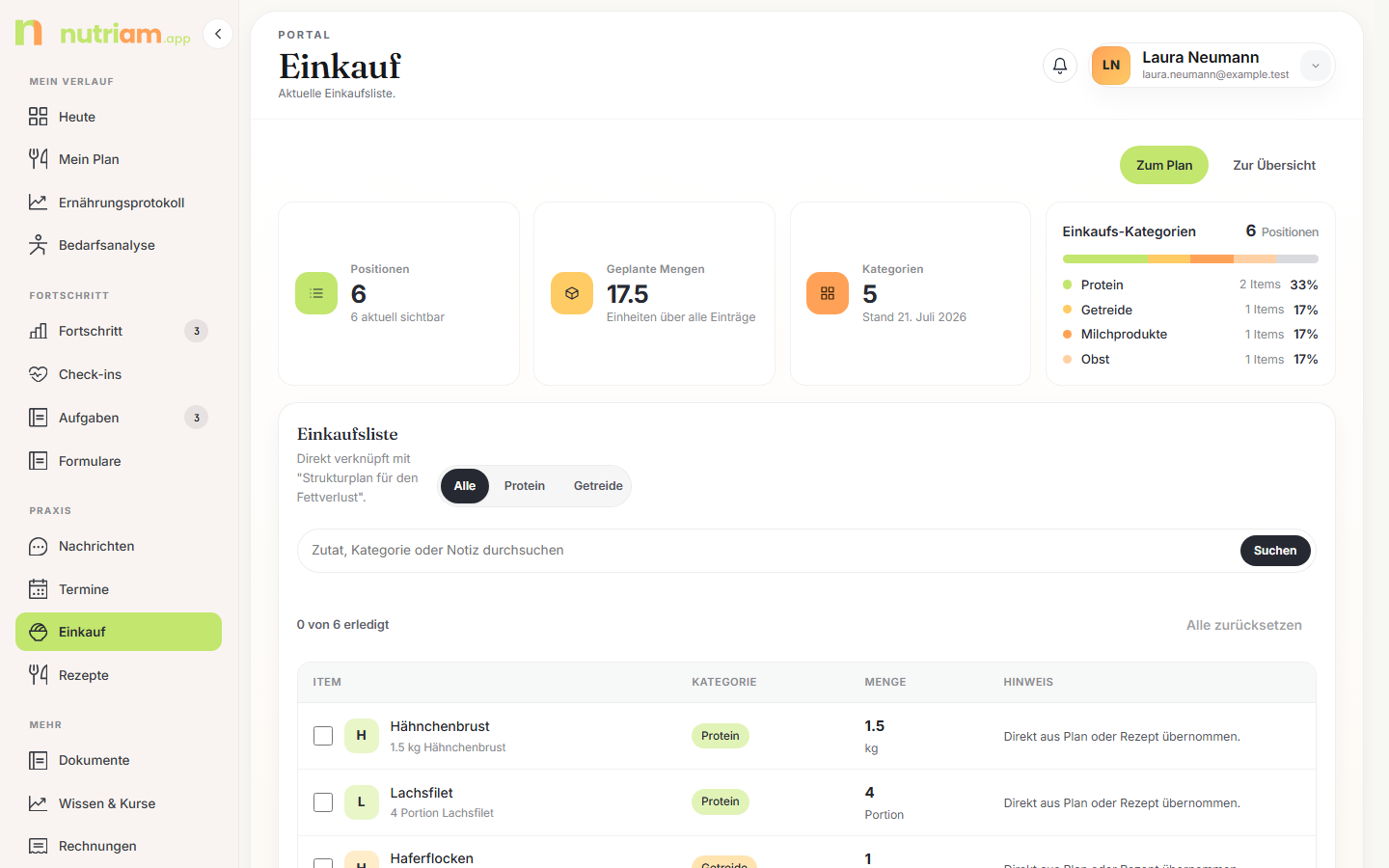
Task: Click the Protein tag on Lachsfilet row
Action: pyautogui.click(x=721, y=801)
